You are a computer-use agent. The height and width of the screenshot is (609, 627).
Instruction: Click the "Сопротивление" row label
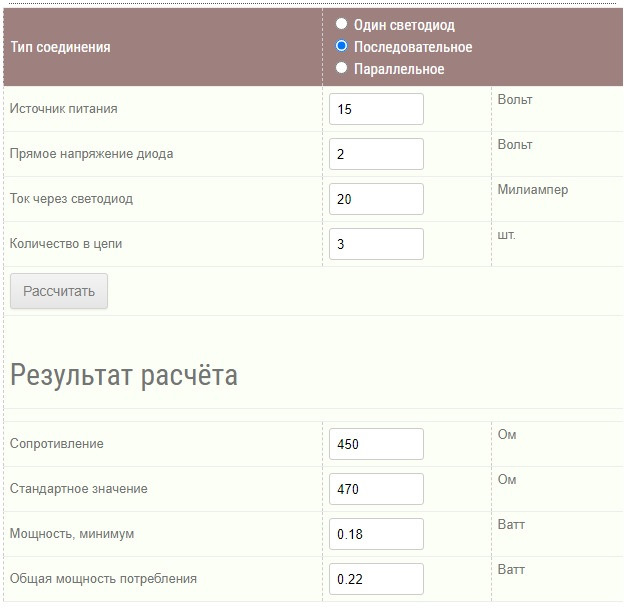pyautogui.click(x=56, y=444)
